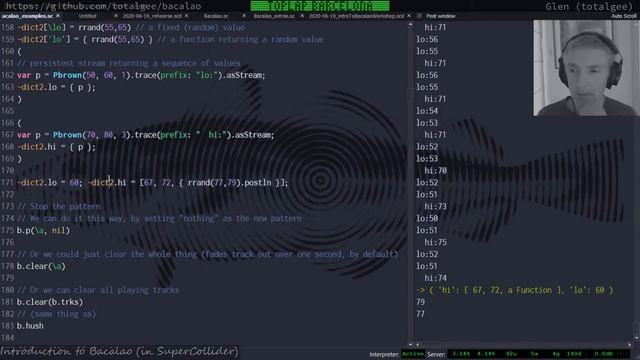The image size is (640, 360).
Task: Click the second server CPU percentage readout
Action: (486, 354)
